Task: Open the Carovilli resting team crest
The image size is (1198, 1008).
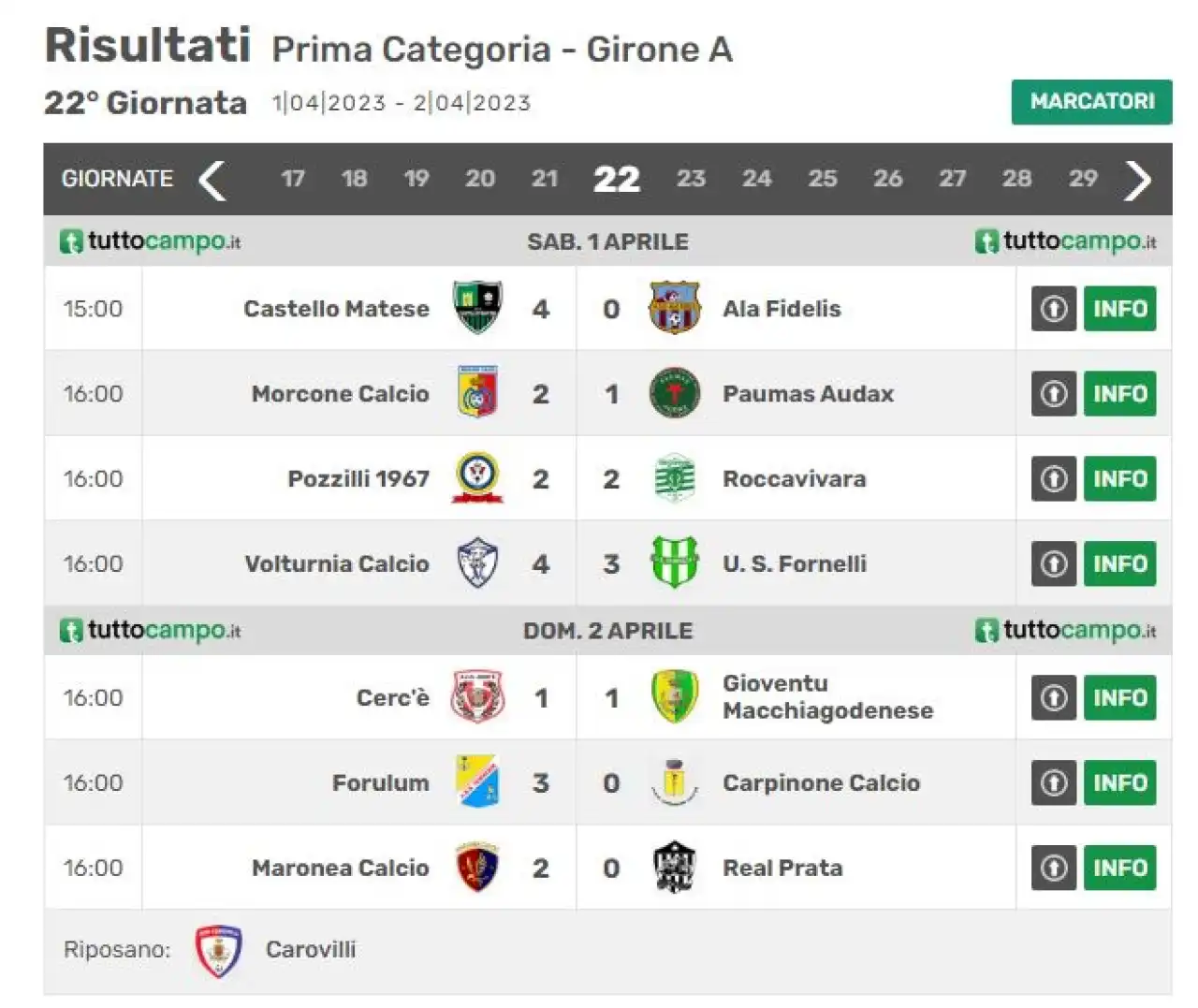Action: [218, 951]
